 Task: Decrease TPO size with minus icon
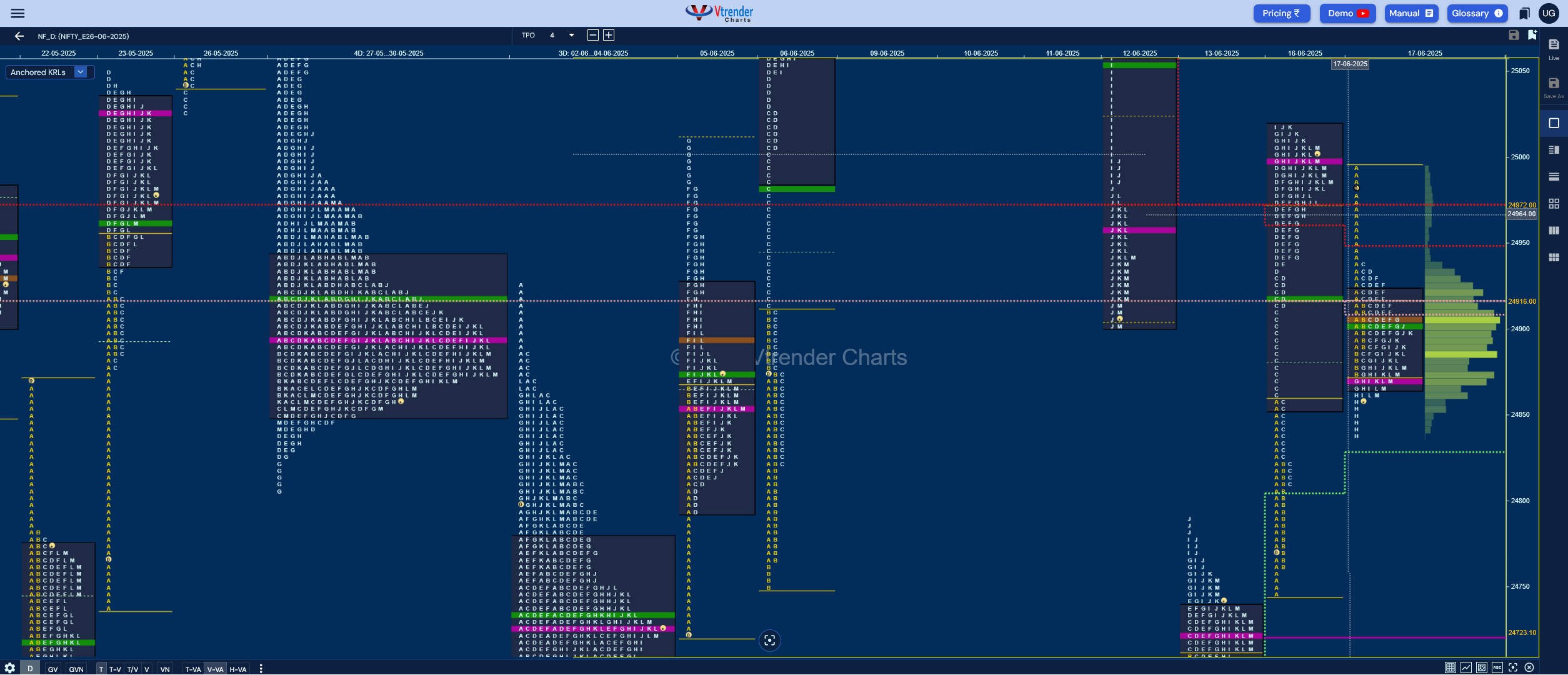[x=593, y=35]
